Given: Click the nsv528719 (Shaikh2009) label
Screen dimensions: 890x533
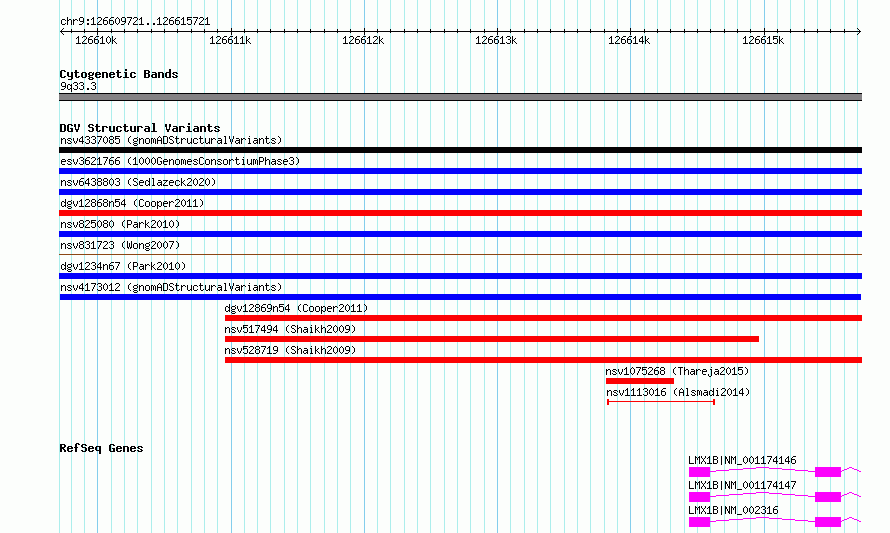Looking at the screenshot, I should (290, 350).
